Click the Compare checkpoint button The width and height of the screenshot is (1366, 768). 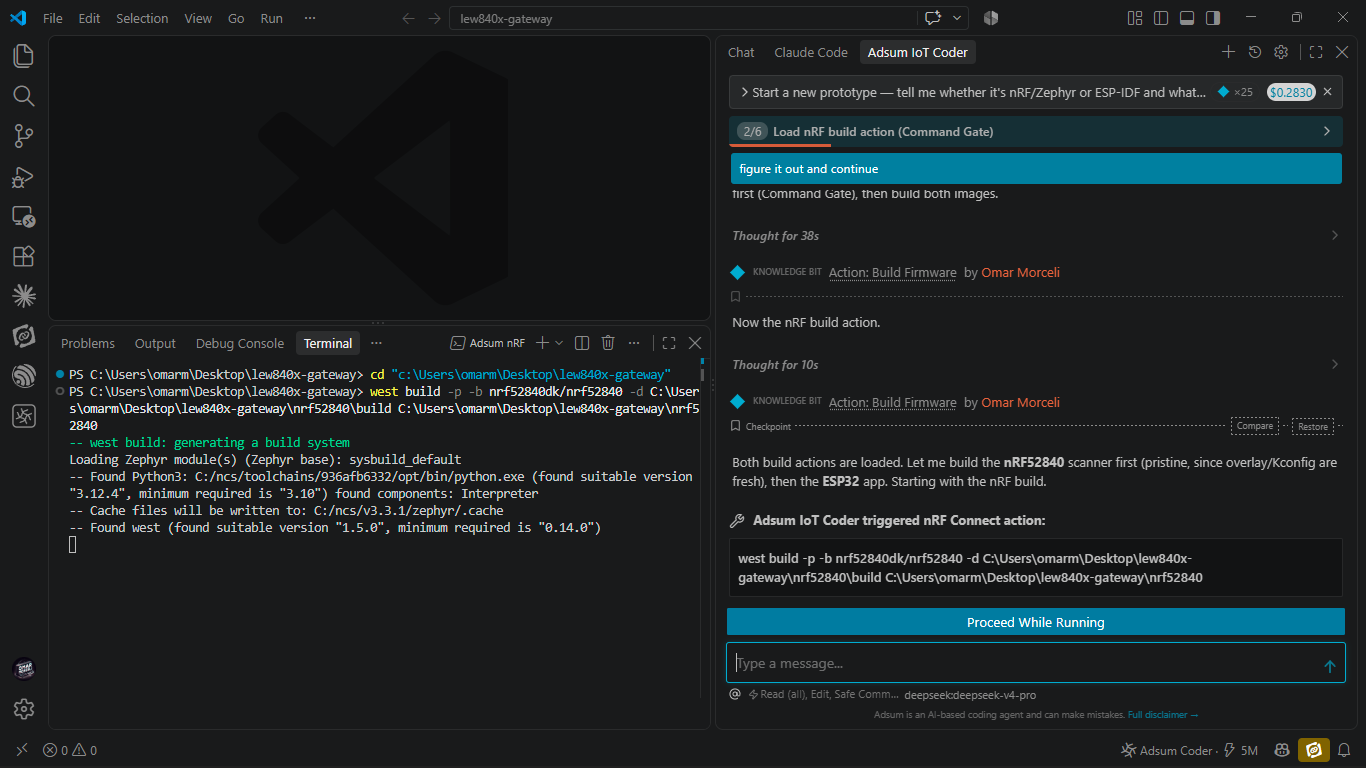click(x=1254, y=426)
